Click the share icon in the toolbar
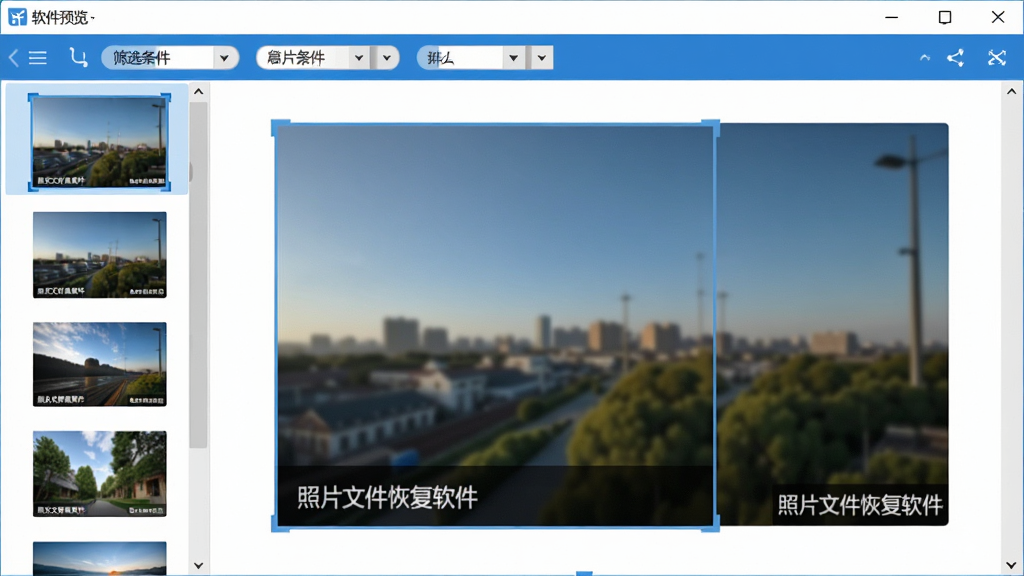Viewport: 1024px width, 576px height. point(955,57)
